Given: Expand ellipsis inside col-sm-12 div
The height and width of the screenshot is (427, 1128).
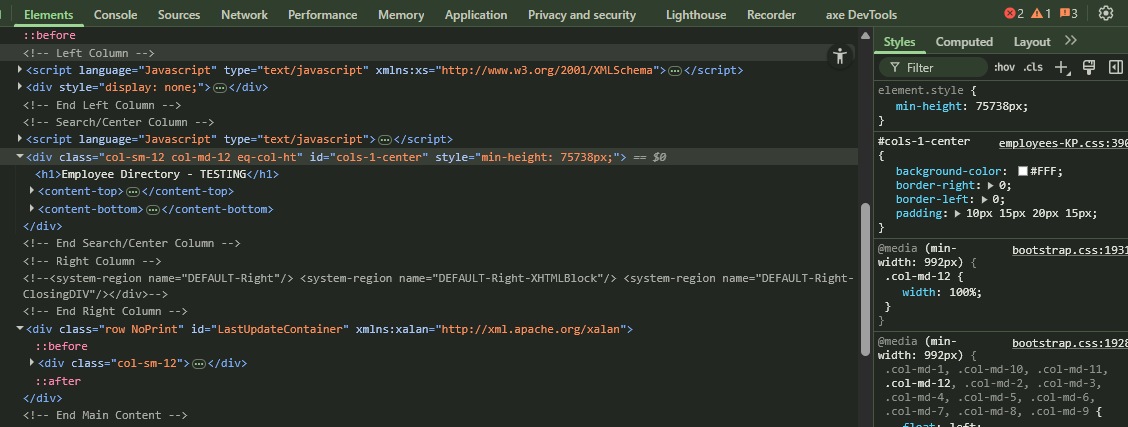Looking at the screenshot, I should coord(199,364).
